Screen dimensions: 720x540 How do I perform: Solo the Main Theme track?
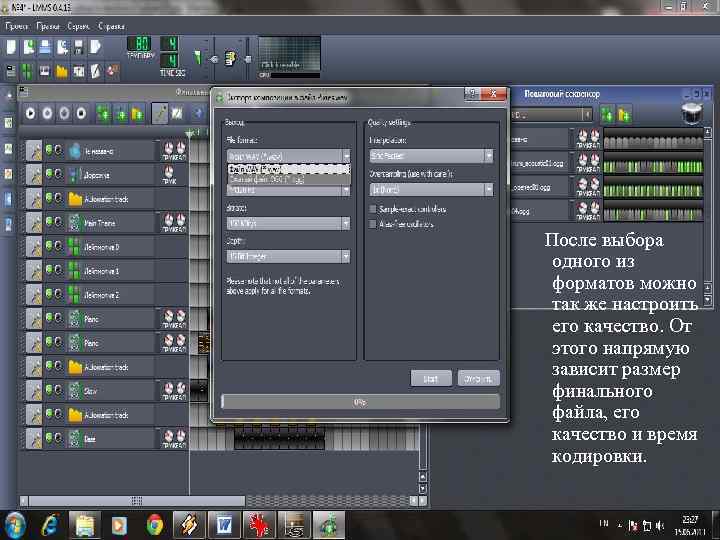pyautogui.click(x=58, y=222)
